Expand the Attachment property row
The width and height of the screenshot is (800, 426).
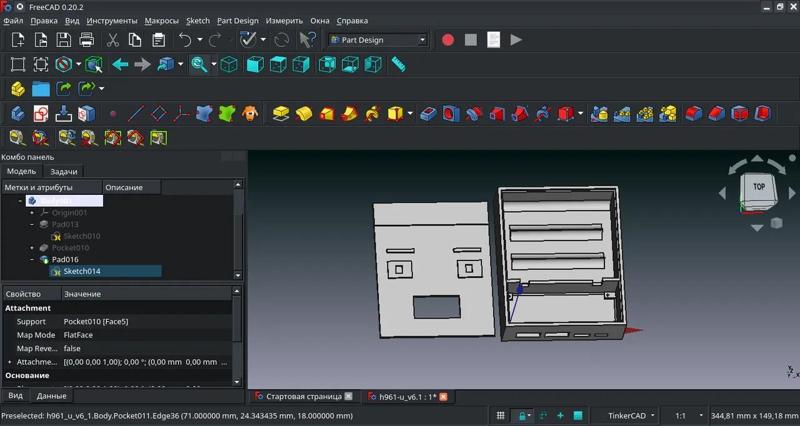tap(10, 361)
